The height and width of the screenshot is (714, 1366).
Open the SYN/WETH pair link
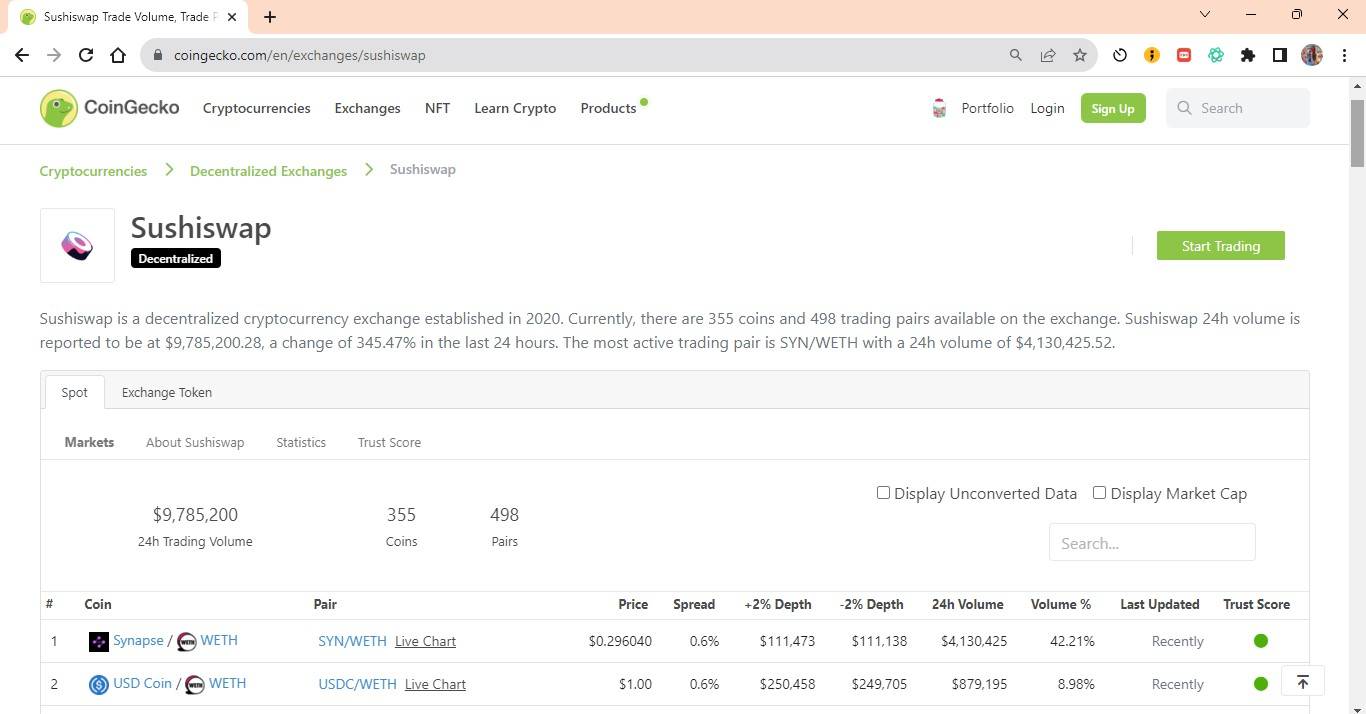[352, 641]
